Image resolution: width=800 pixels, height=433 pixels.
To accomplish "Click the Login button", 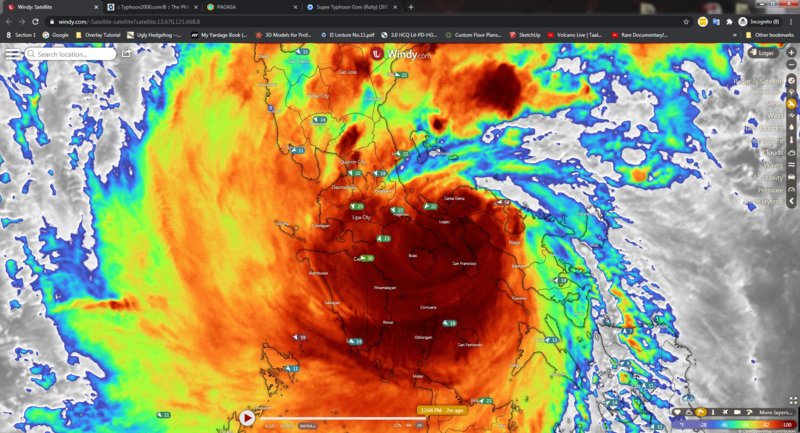I will click(x=765, y=52).
